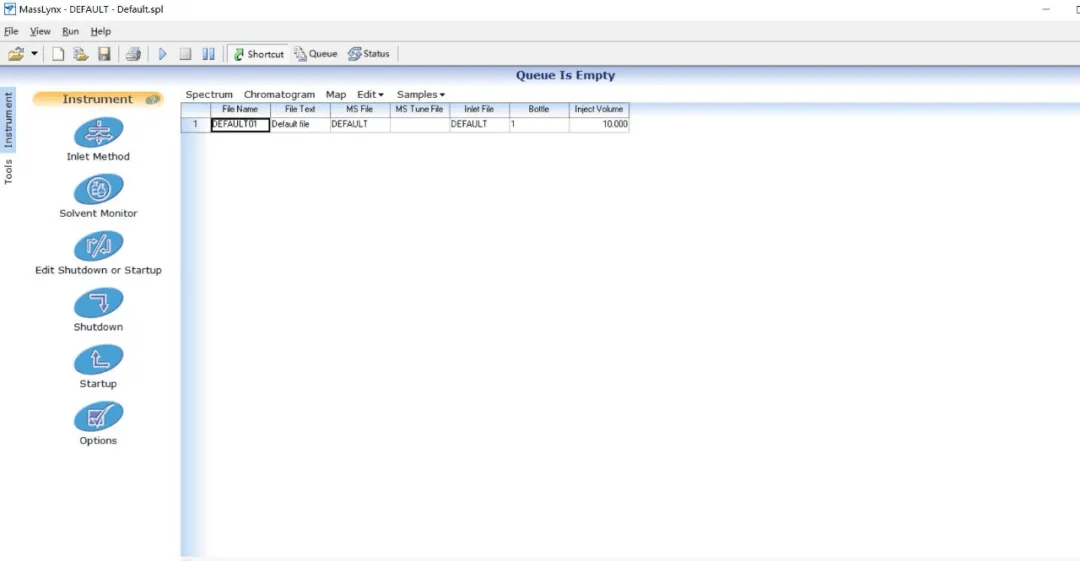Click the 'Default file' text cell

coord(300,124)
